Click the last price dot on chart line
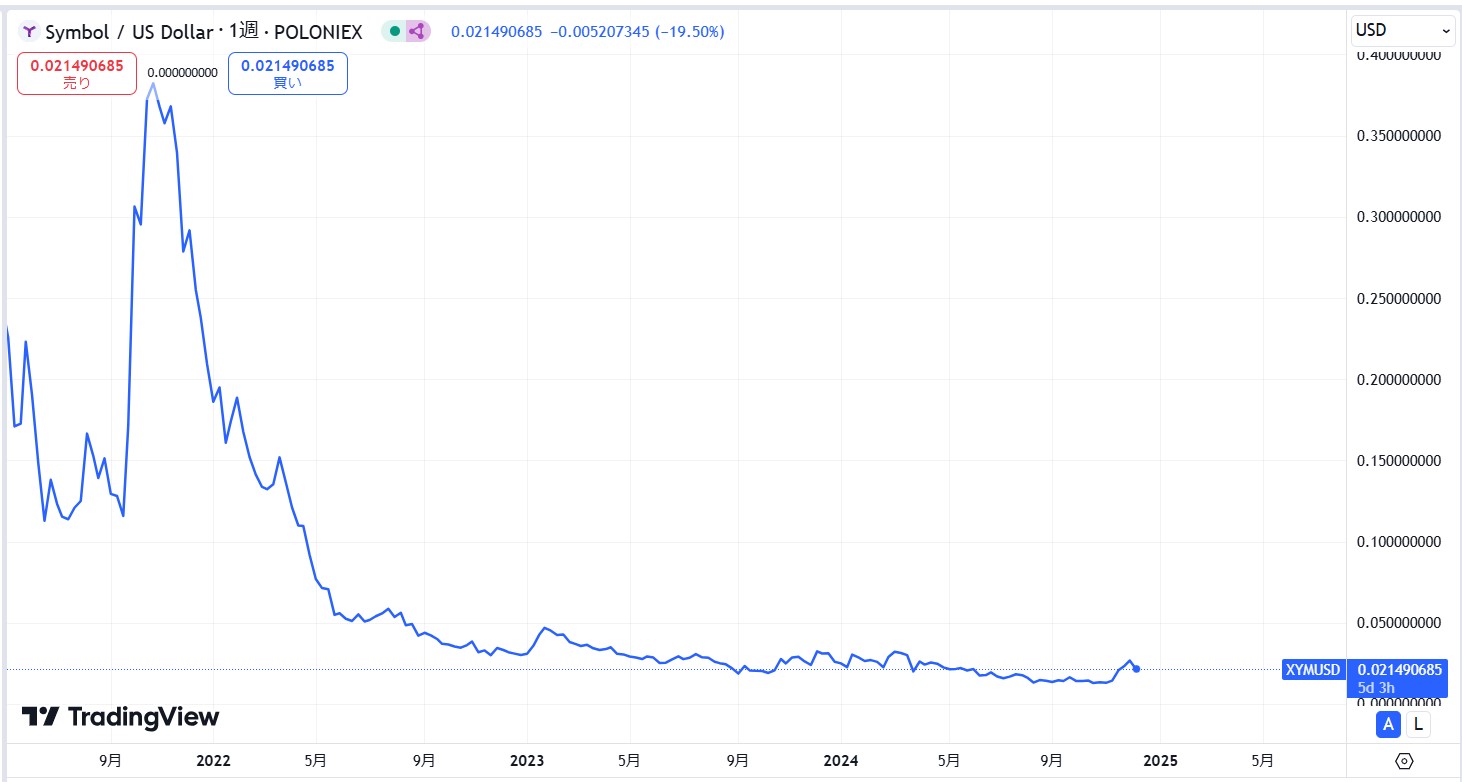Image resolution: width=1462 pixels, height=782 pixels. pos(1136,669)
